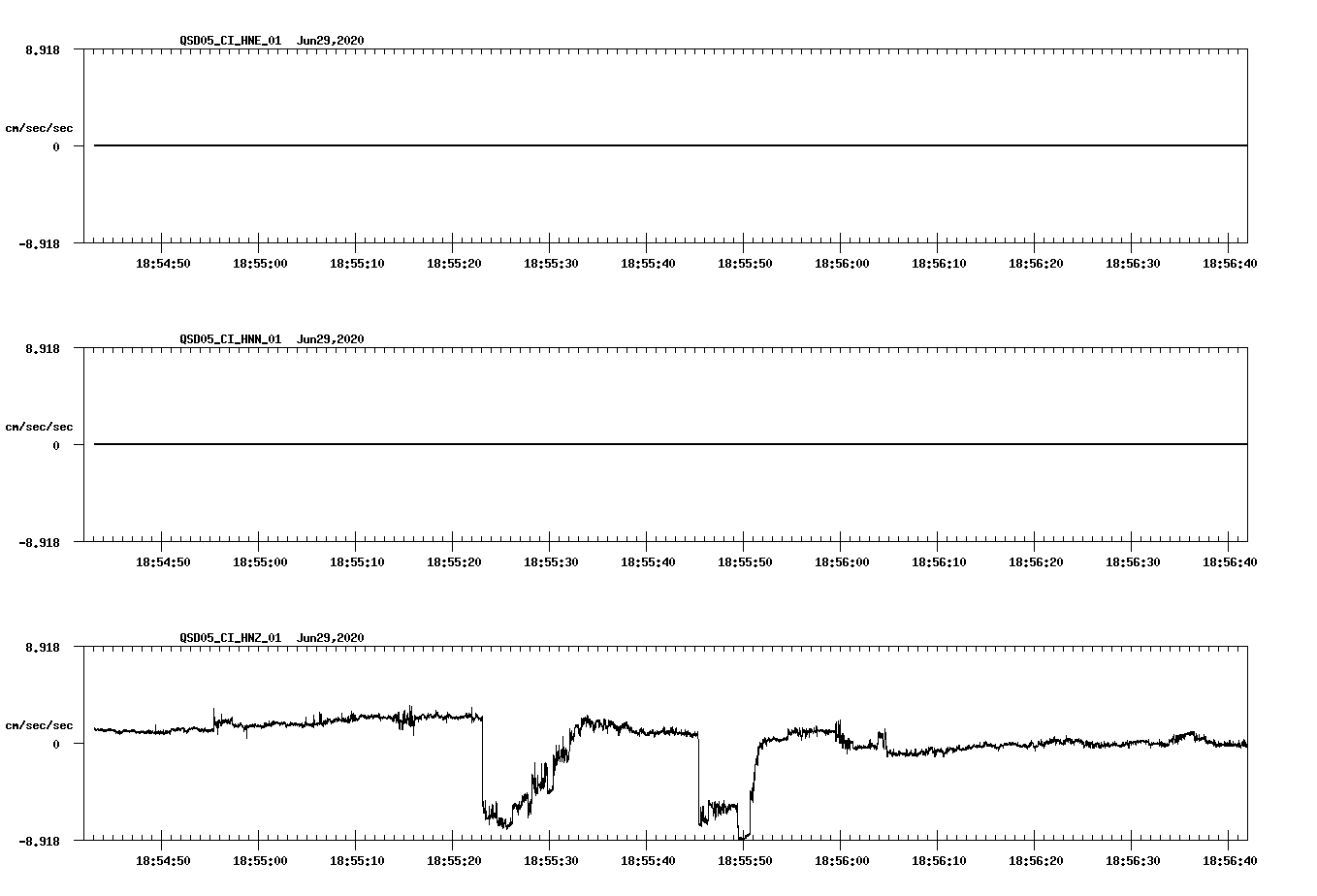Screen dimensions: 1317x896
Task: Click the -8.918 lower limit of HNZ plot
Action: click(x=40, y=842)
